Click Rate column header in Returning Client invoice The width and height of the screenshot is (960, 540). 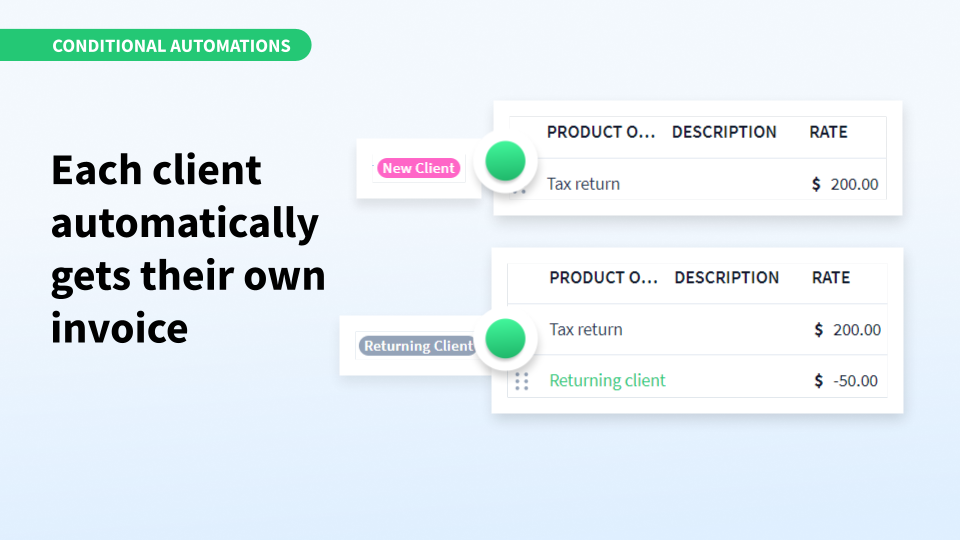[x=831, y=278]
